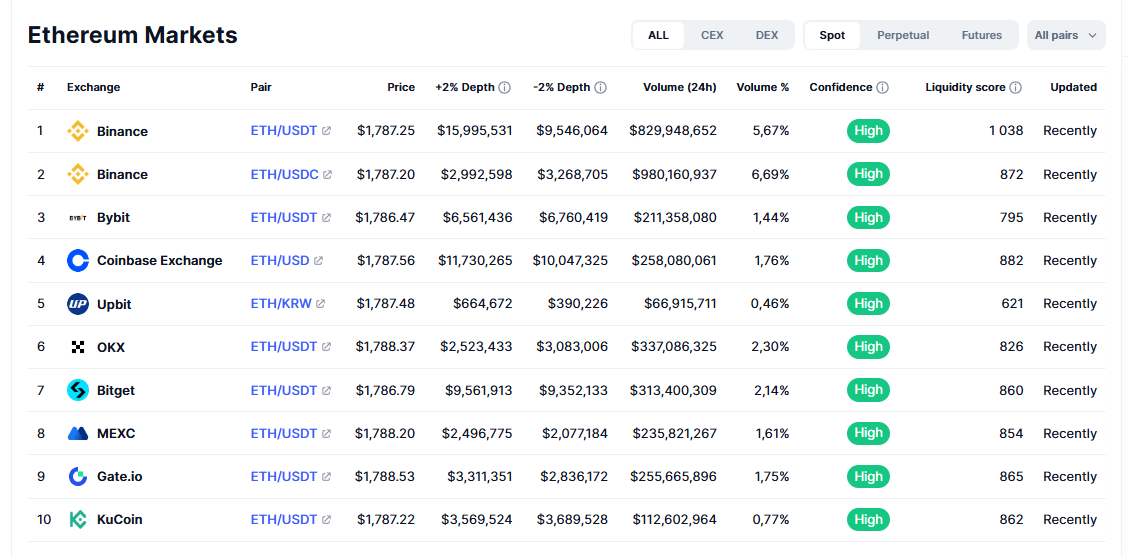Click external link icon beside ETH/USD Coinbase pair
This screenshot has height=557, width=1128.
(x=319, y=261)
